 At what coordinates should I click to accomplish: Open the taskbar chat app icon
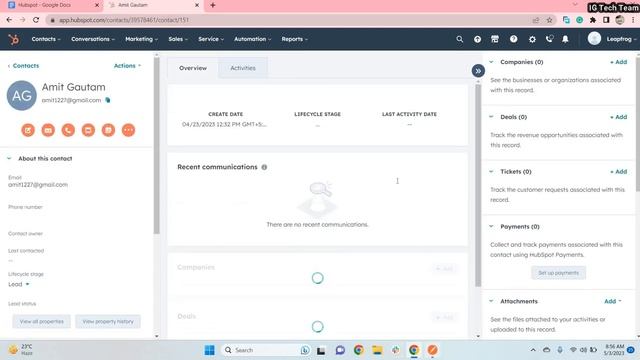click(x=340, y=350)
